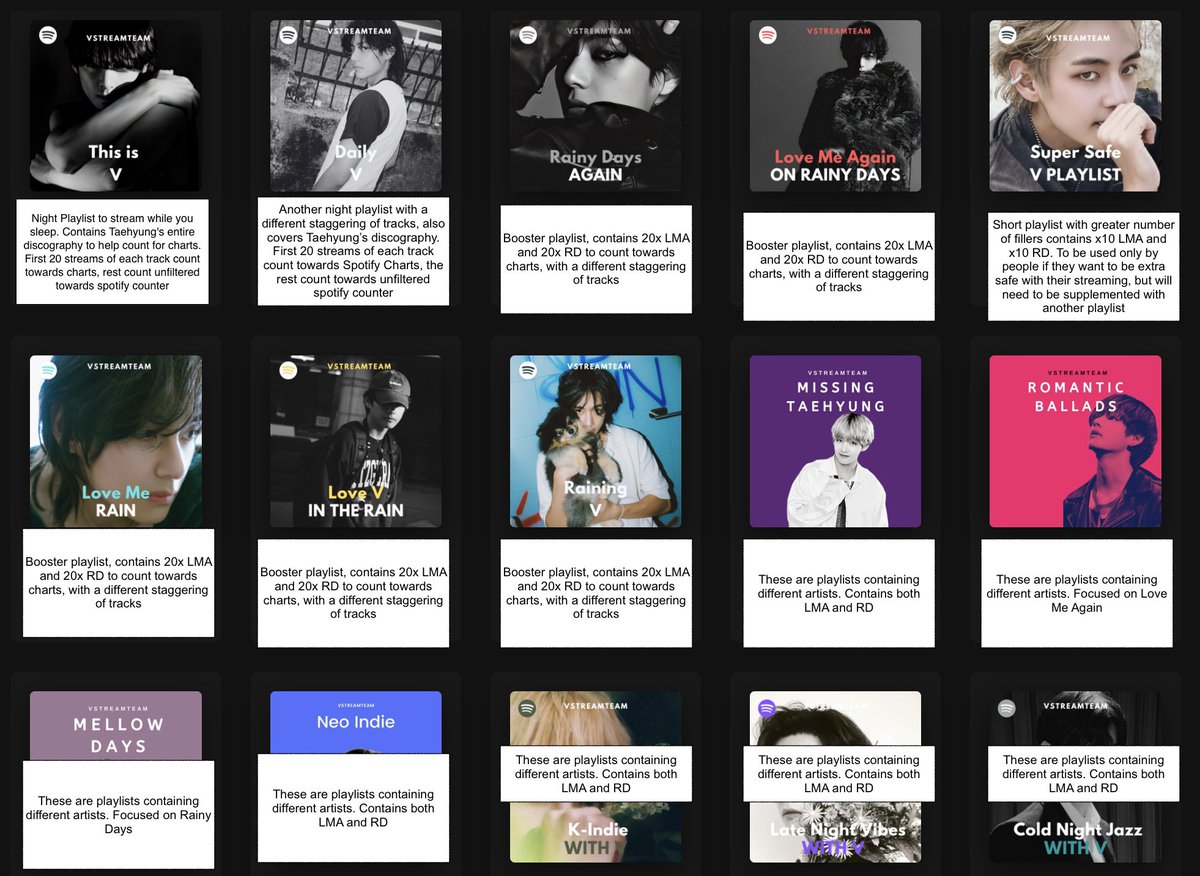This screenshot has width=1200, height=876.
Task: Click Spotify logo on Super Safe V Playlist
Action: [1007, 35]
